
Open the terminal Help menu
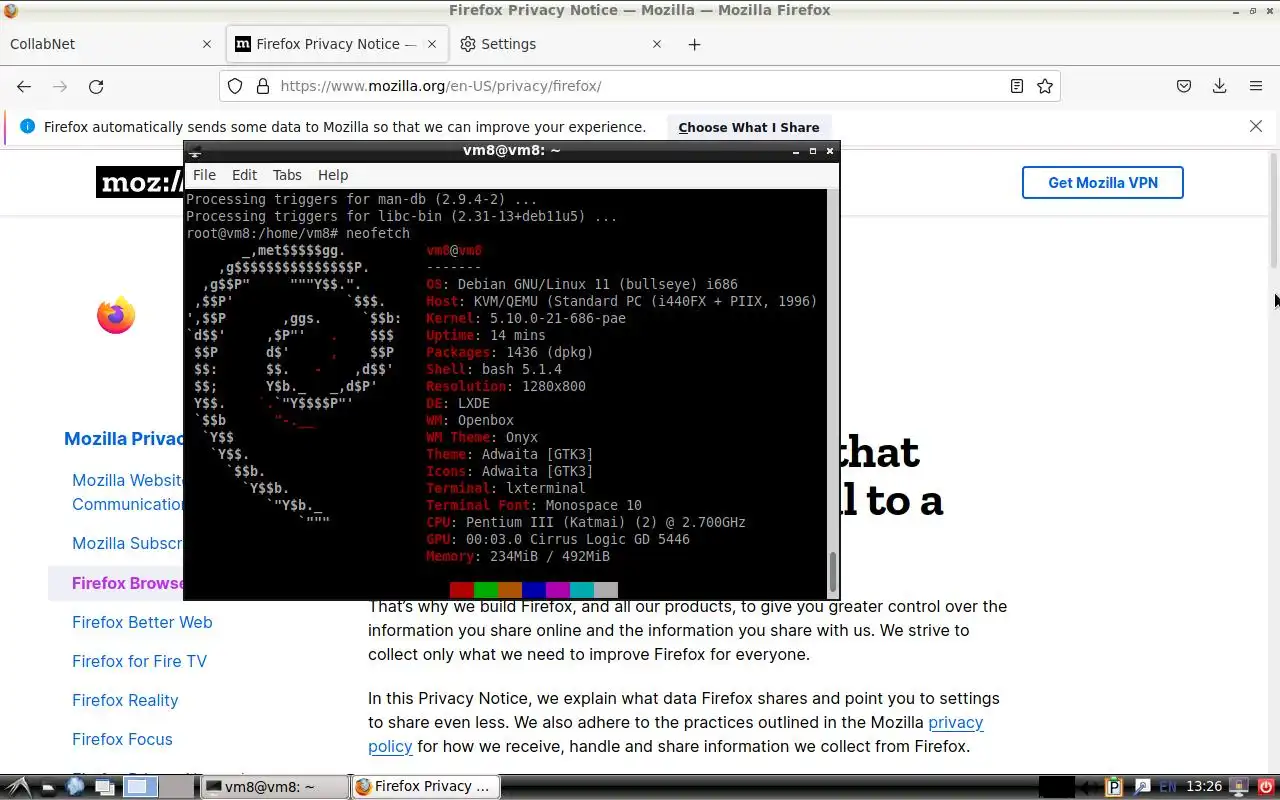tap(333, 175)
